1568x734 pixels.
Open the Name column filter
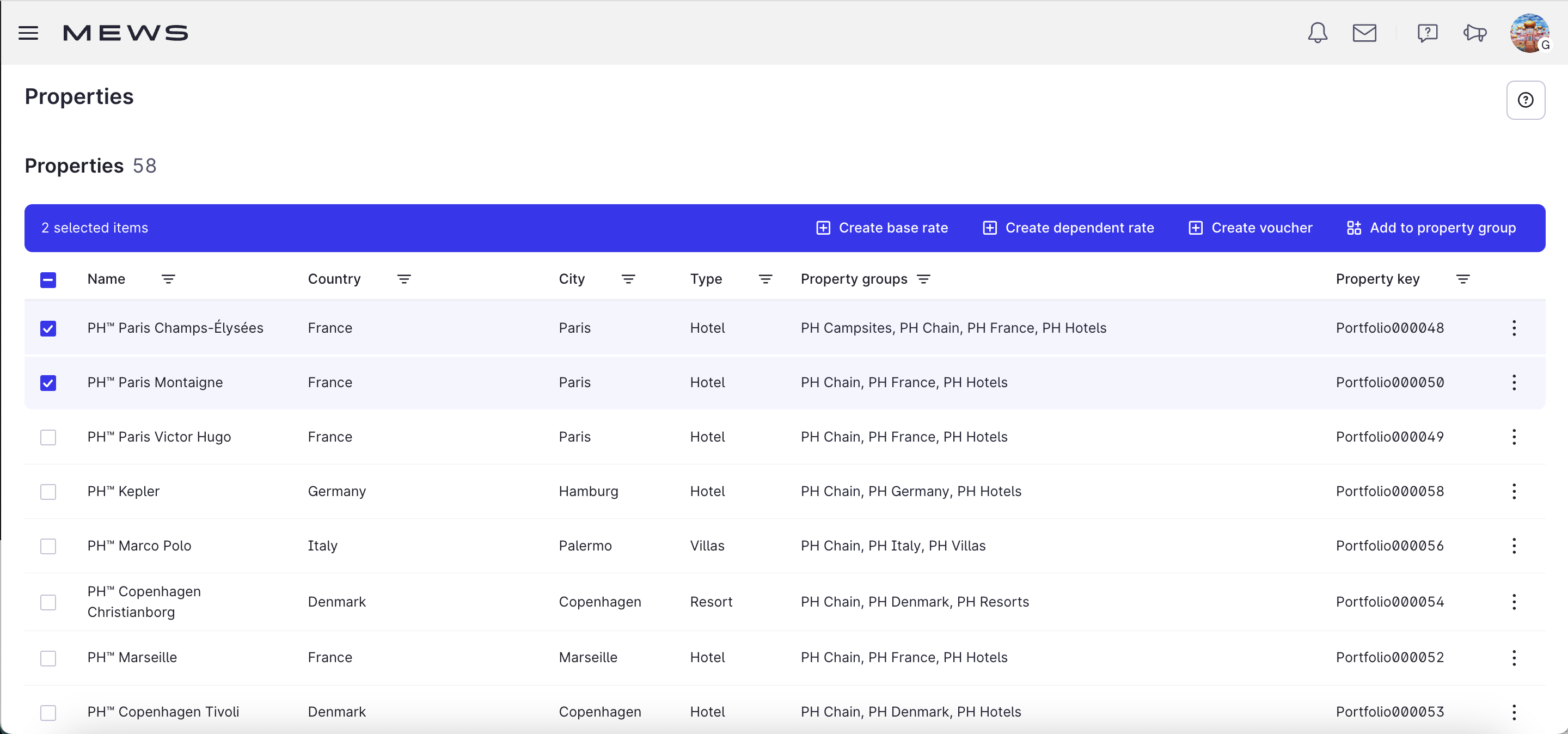pyautogui.click(x=168, y=279)
